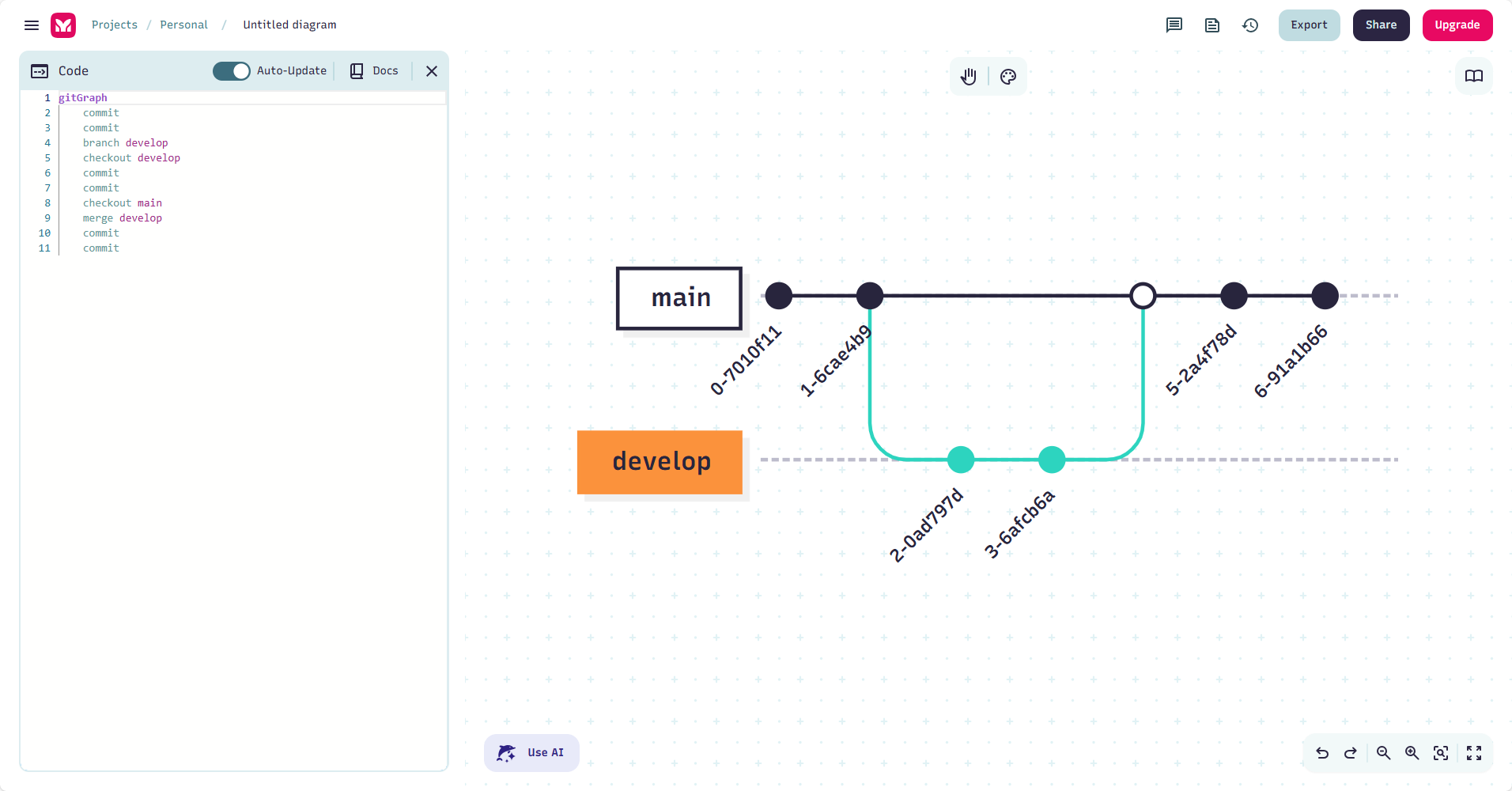Zoom out of the diagram

[x=1383, y=753]
